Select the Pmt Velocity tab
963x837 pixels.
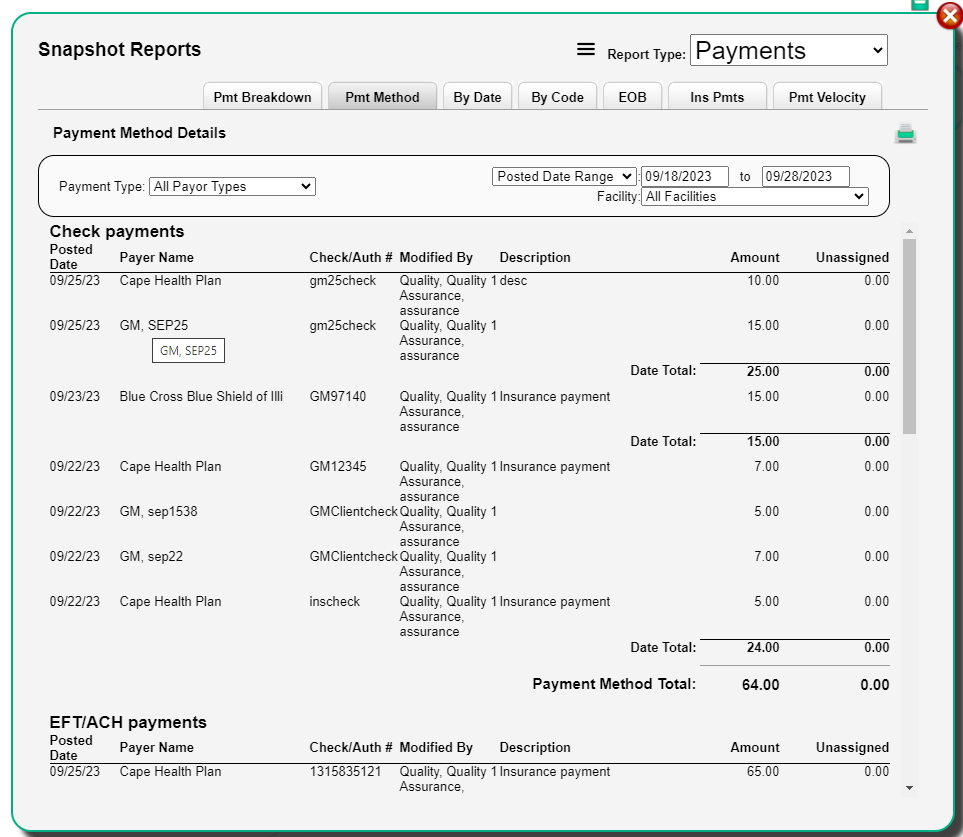click(827, 97)
